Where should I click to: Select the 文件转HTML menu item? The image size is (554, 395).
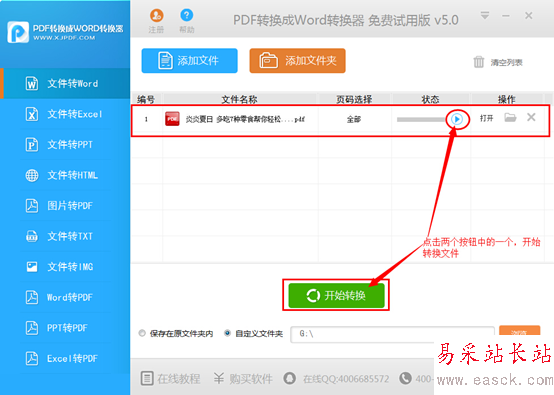point(65,175)
